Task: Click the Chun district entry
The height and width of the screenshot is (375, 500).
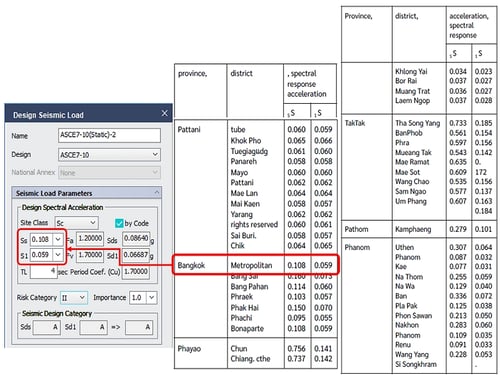Action: (239, 349)
